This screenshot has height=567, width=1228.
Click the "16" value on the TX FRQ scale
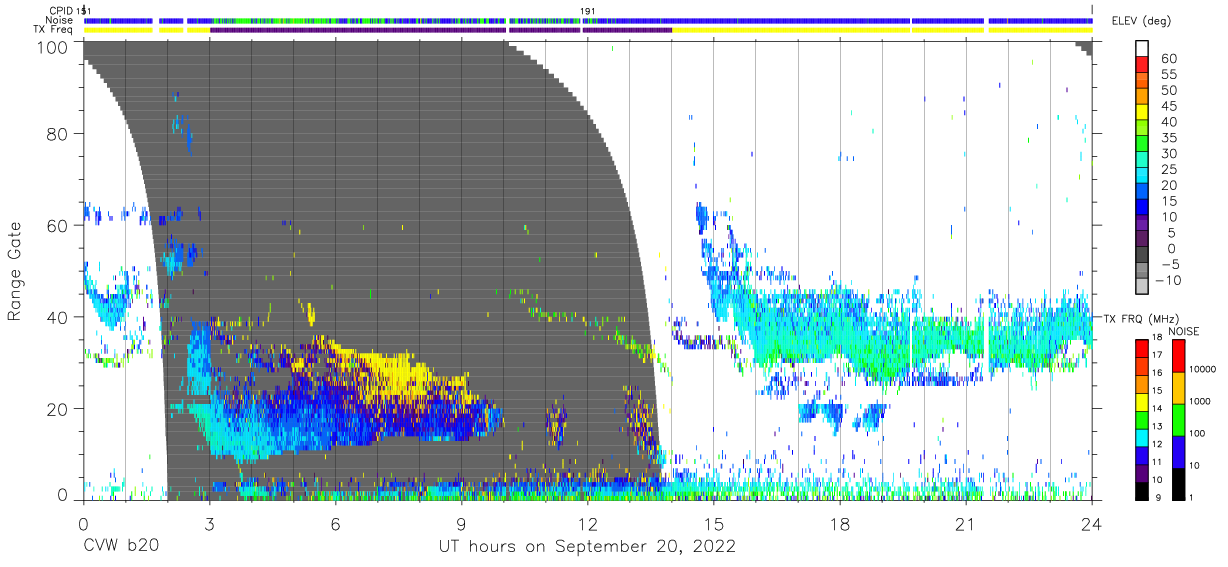pyautogui.click(x=1159, y=373)
